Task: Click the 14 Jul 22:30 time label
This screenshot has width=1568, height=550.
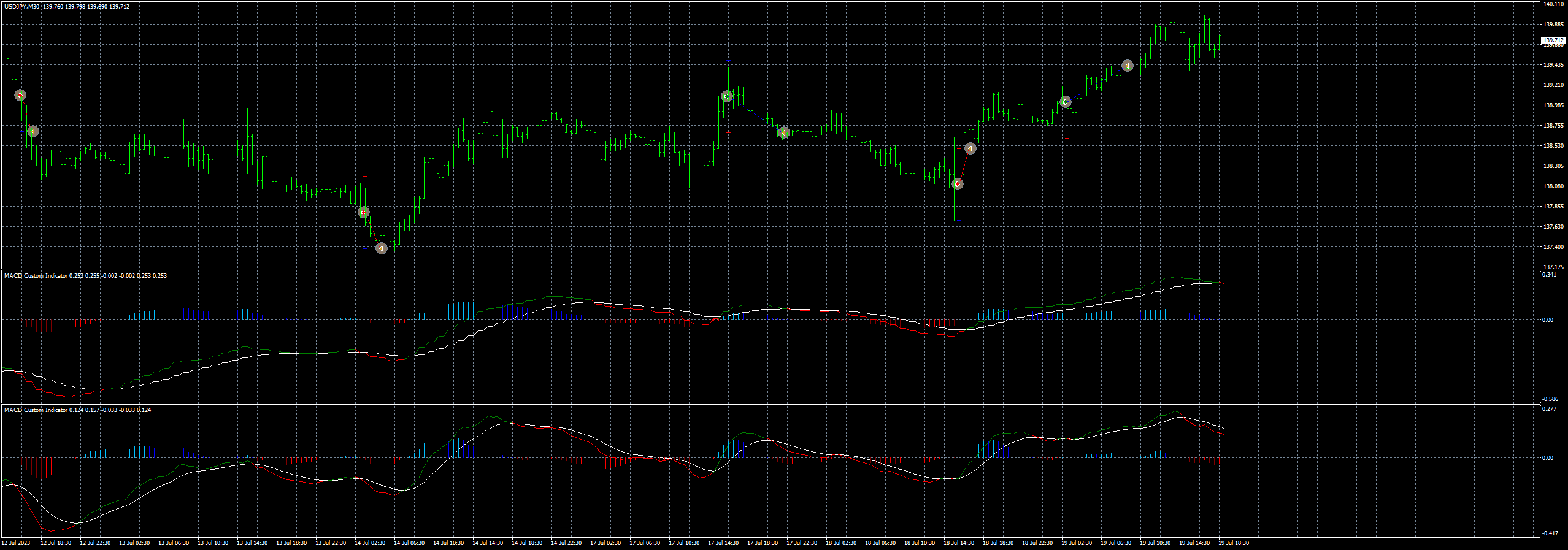Action: coord(566,543)
